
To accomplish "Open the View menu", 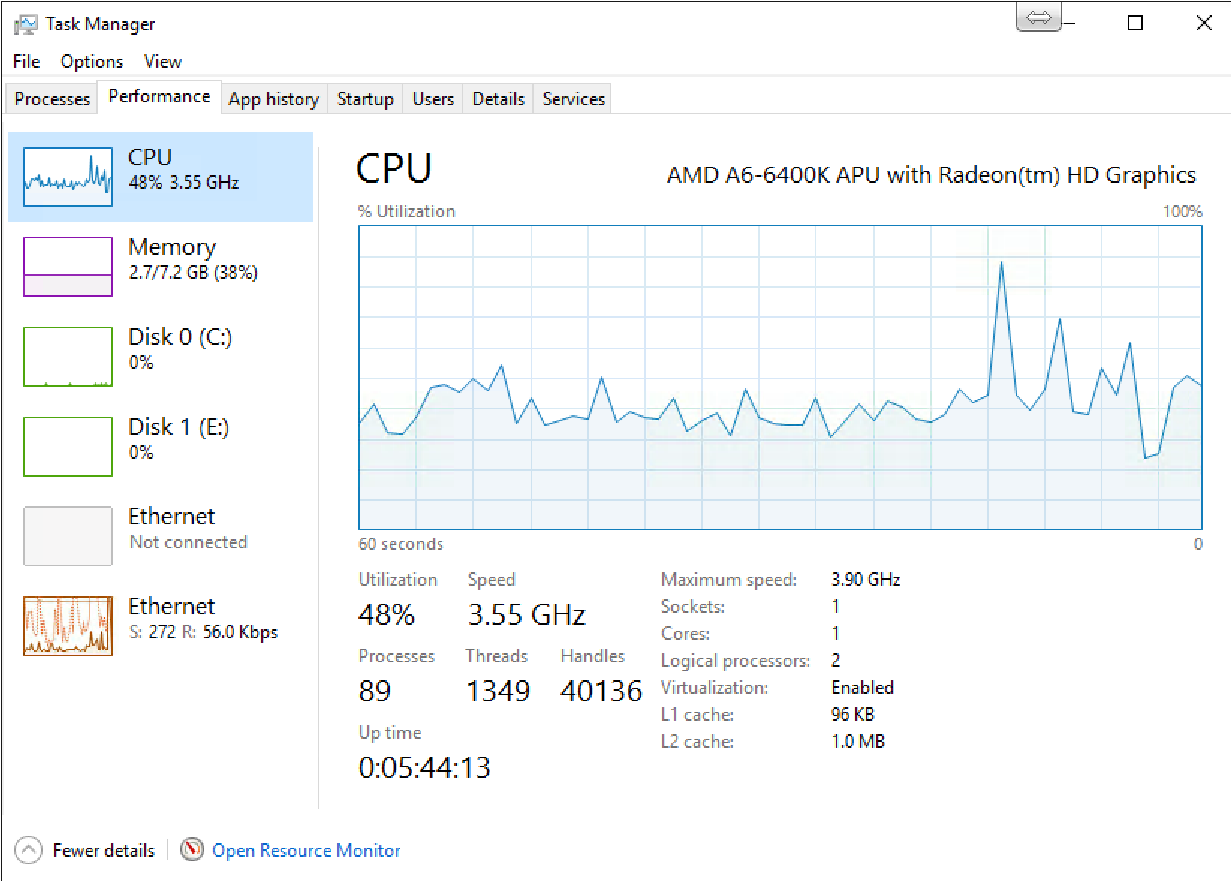I will click(163, 62).
